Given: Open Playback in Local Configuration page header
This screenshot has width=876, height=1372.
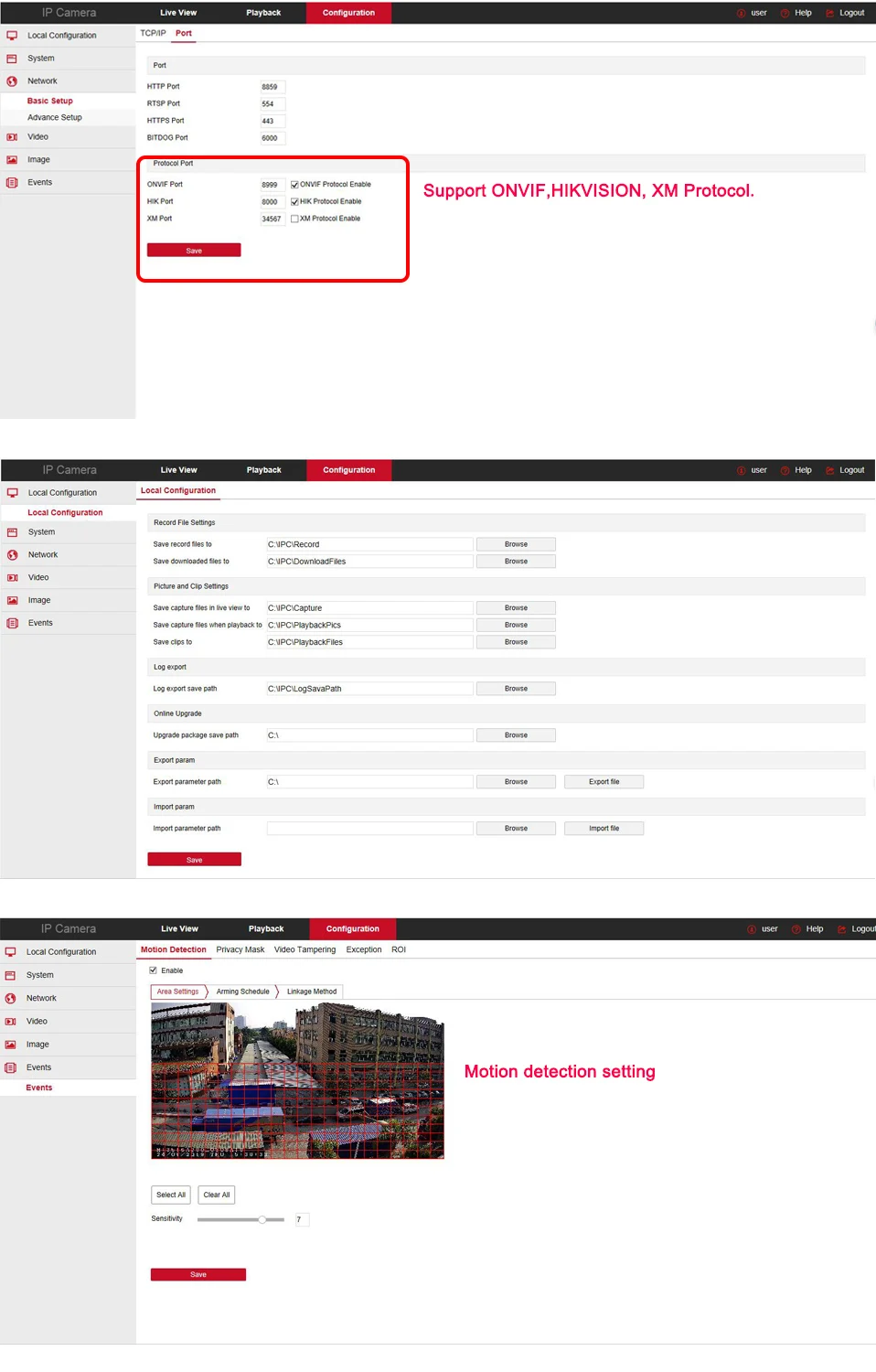Looking at the screenshot, I should click(263, 470).
